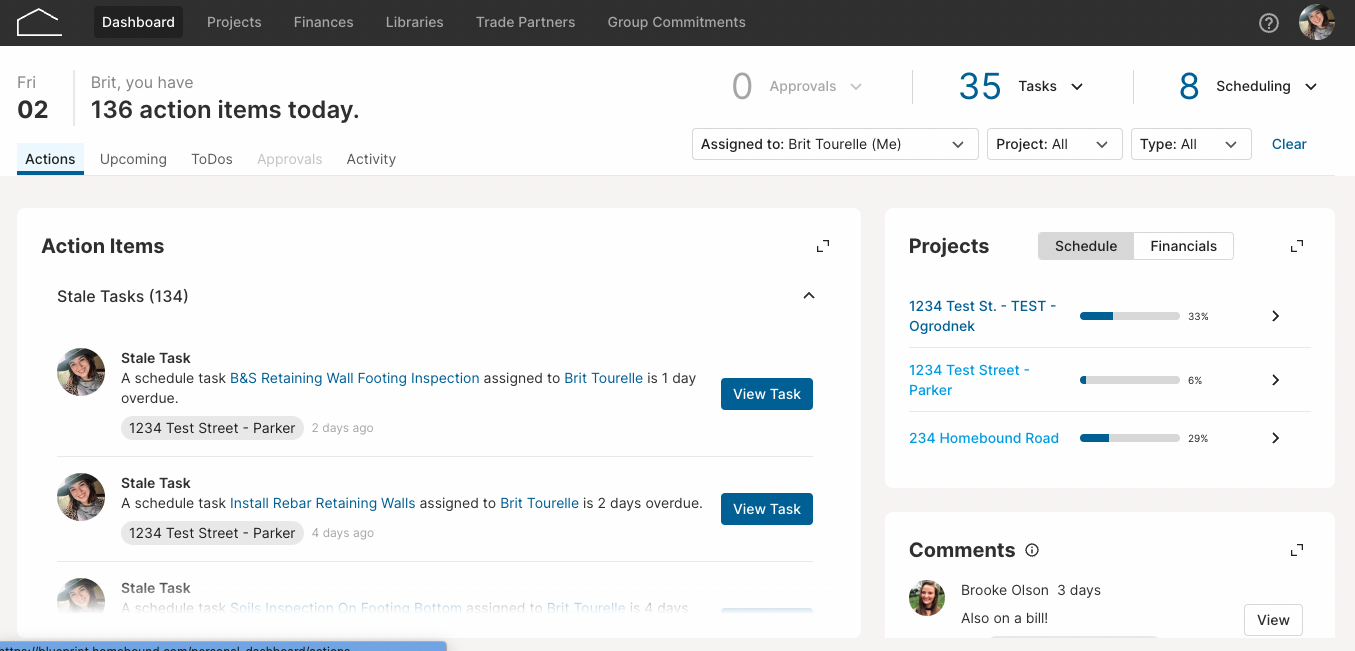This screenshot has width=1355, height=651.
Task: Go to the Finances menu
Action: pos(323,22)
